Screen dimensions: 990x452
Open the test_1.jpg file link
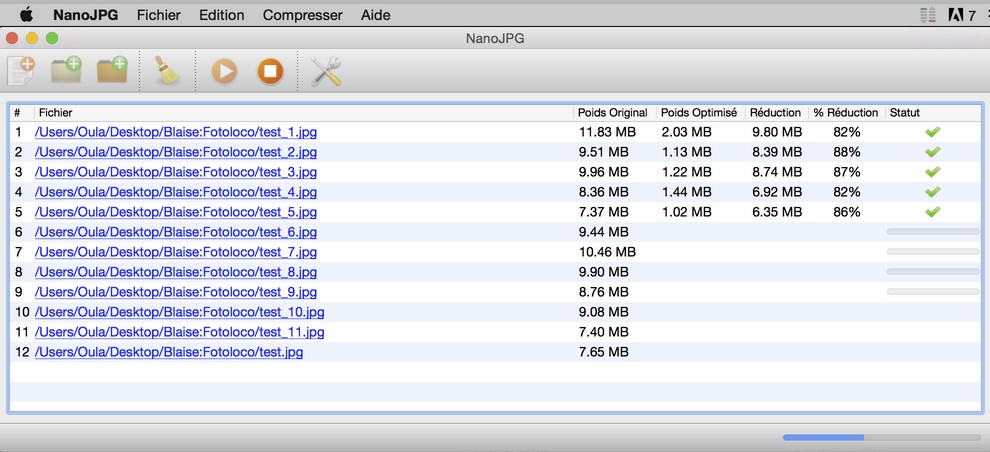(176, 133)
